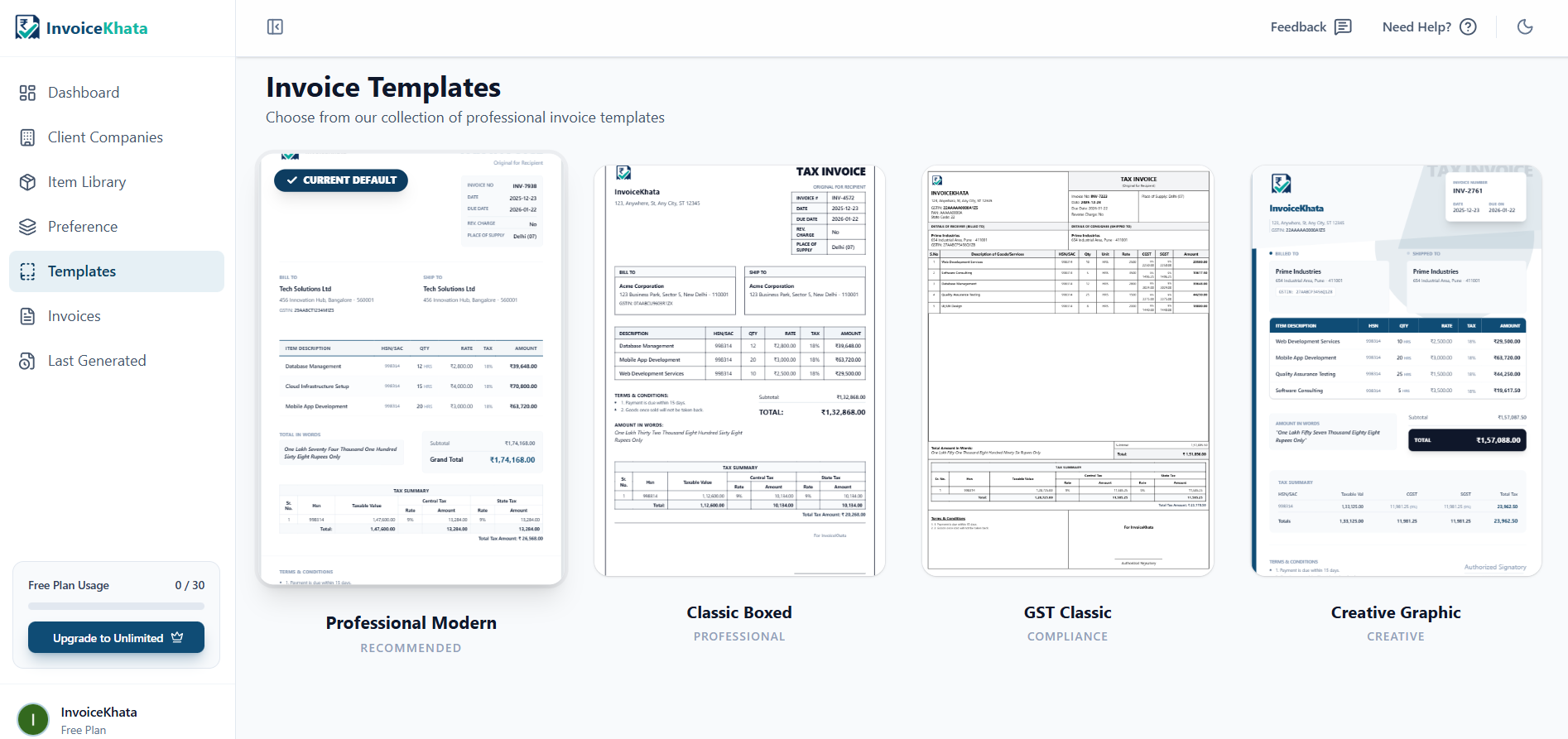Open Client Companies page
The image size is (1568, 739).
click(117, 137)
